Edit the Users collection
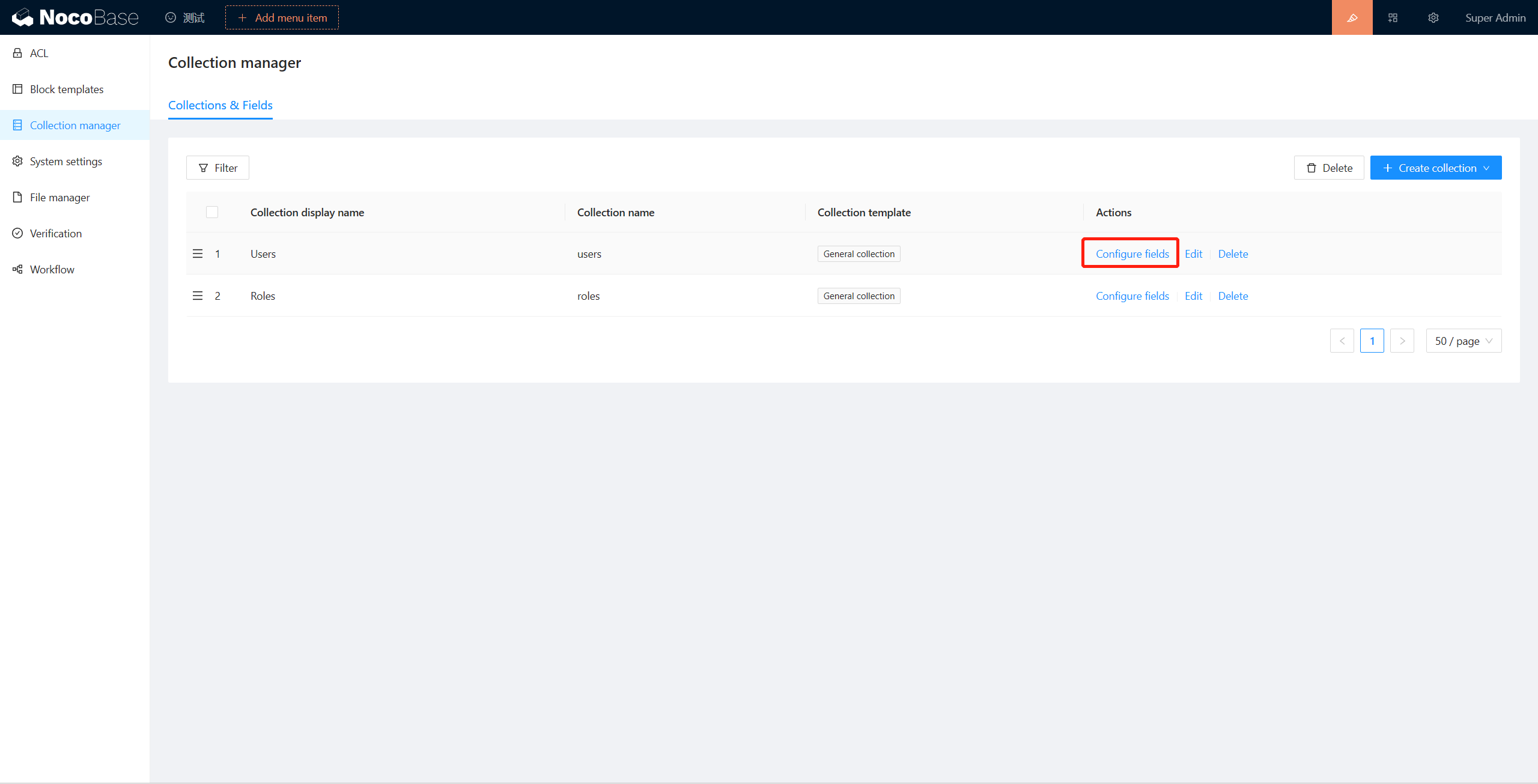The height and width of the screenshot is (784, 1538). click(x=1193, y=254)
